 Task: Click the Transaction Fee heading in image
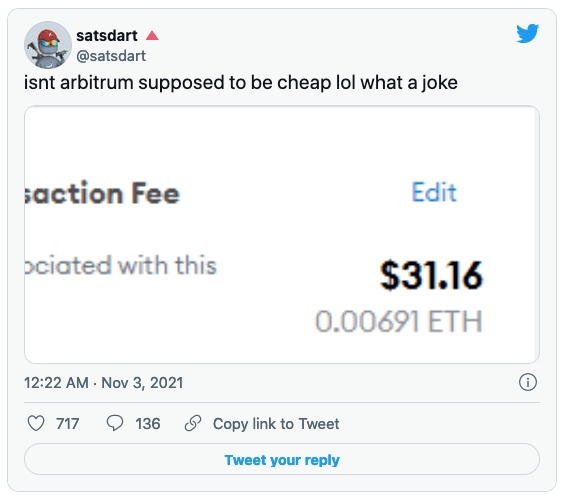tap(102, 194)
